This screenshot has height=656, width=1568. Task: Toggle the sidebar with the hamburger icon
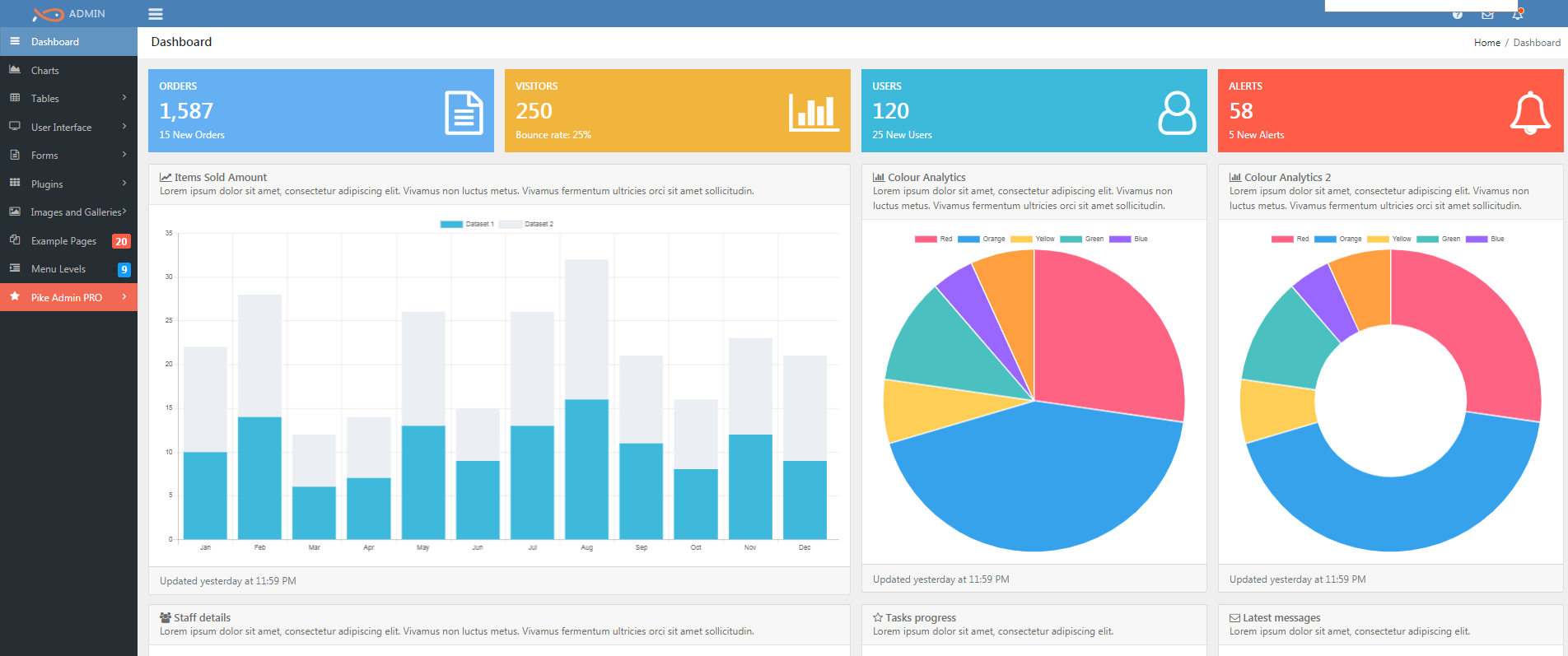click(155, 14)
